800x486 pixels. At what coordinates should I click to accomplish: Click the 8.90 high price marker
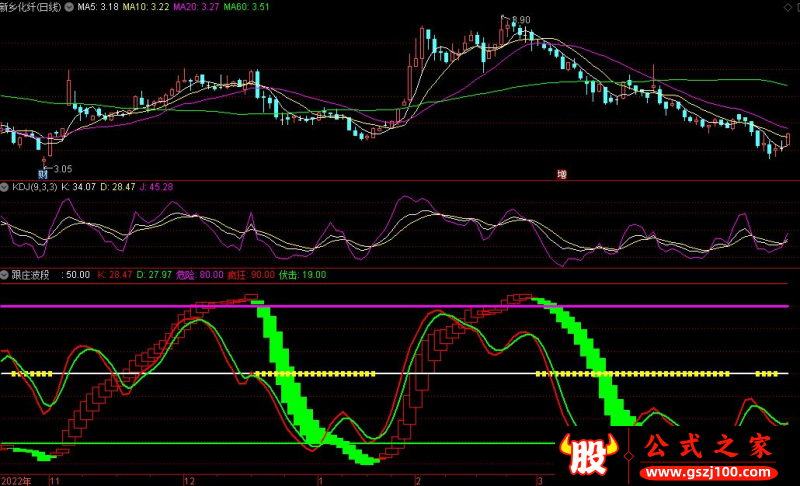[x=520, y=20]
